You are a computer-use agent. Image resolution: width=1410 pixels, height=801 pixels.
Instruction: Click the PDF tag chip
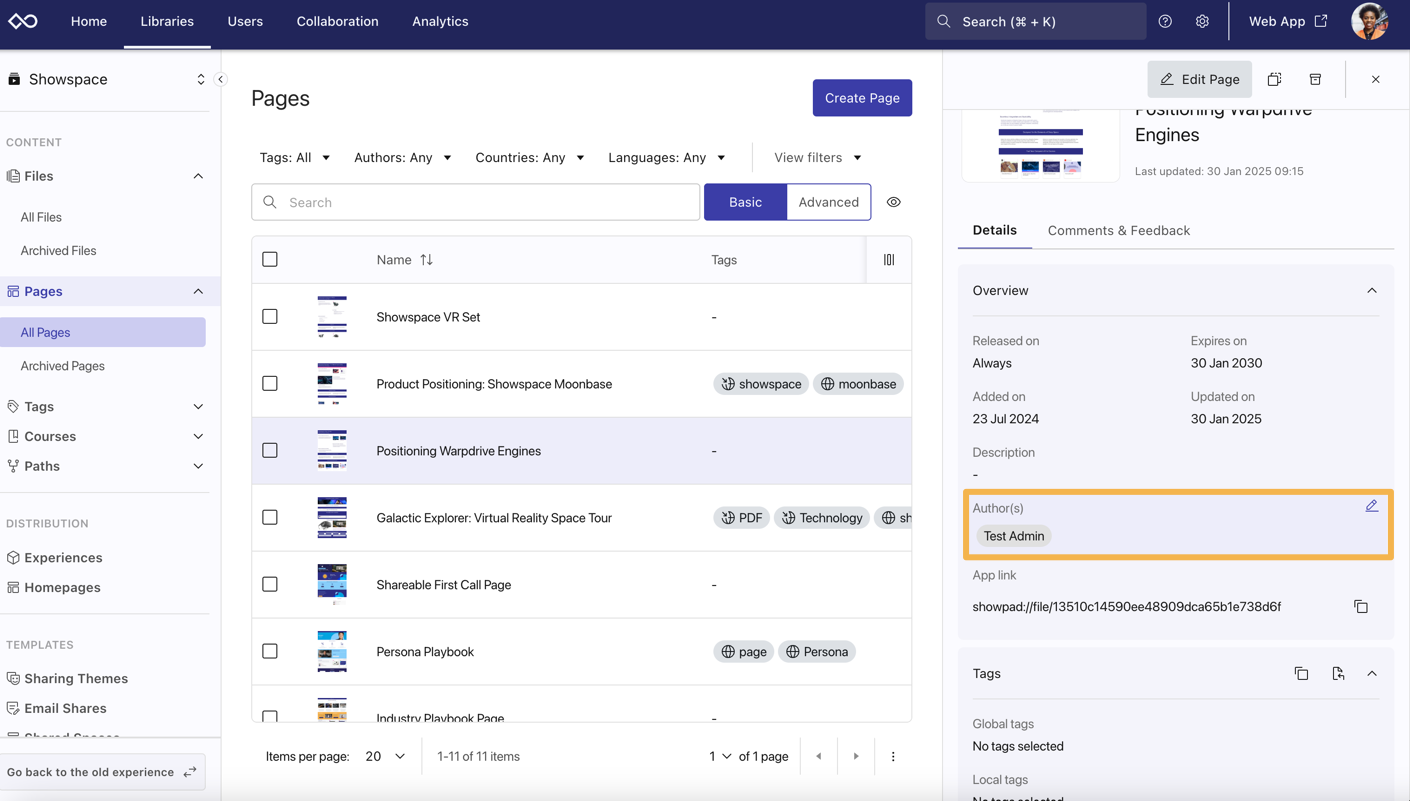click(741, 518)
